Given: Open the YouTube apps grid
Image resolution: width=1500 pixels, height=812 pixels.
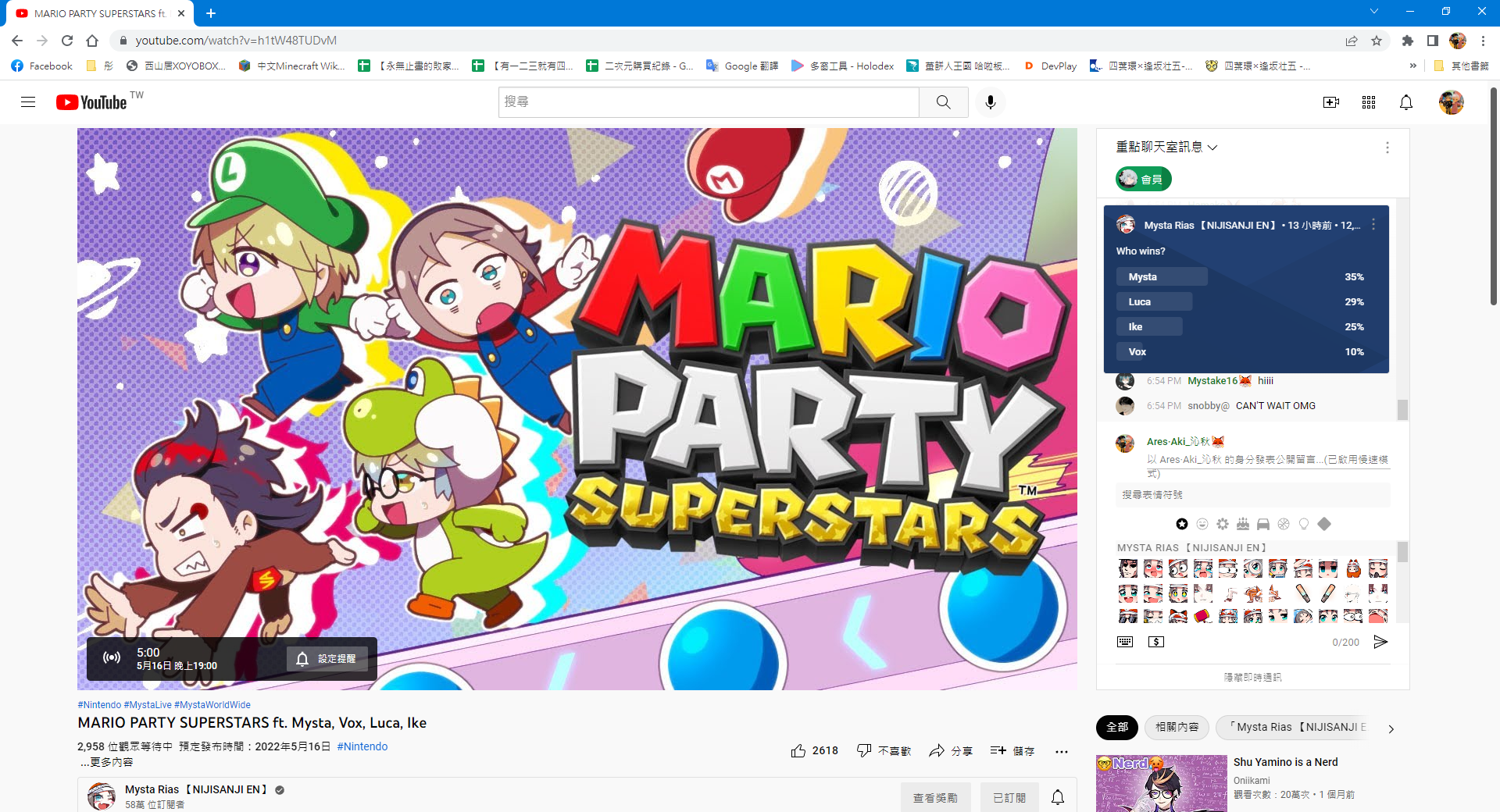Looking at the screenshot, I should coord(1369,102).
